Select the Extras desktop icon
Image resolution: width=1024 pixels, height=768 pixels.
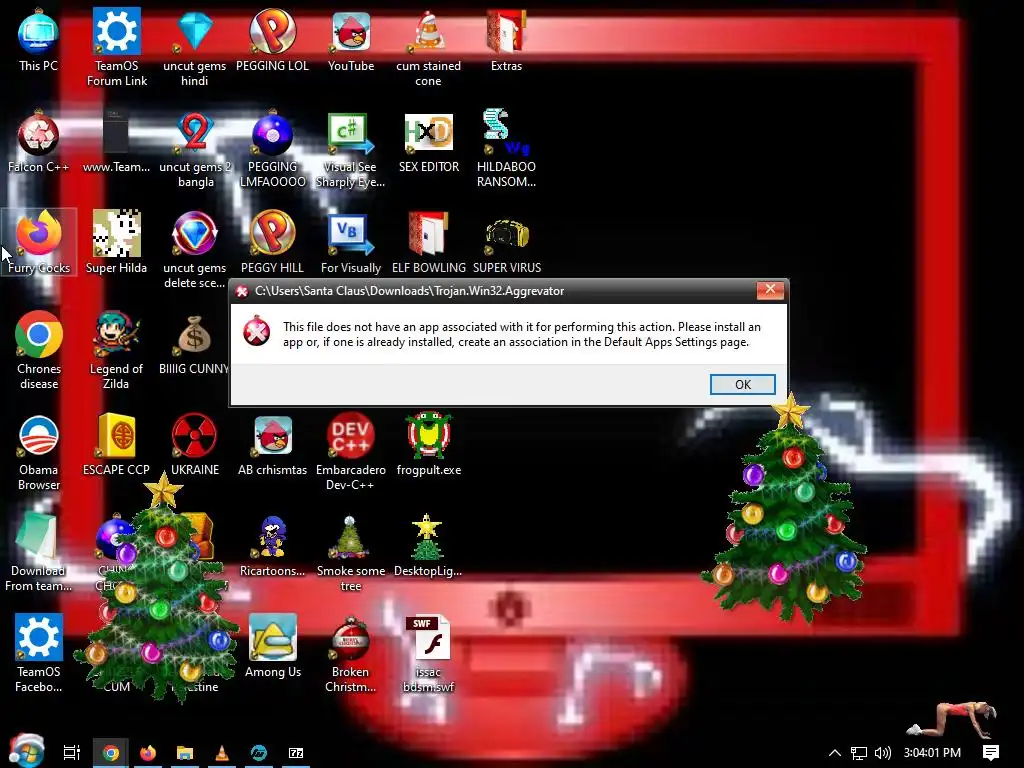506,40
